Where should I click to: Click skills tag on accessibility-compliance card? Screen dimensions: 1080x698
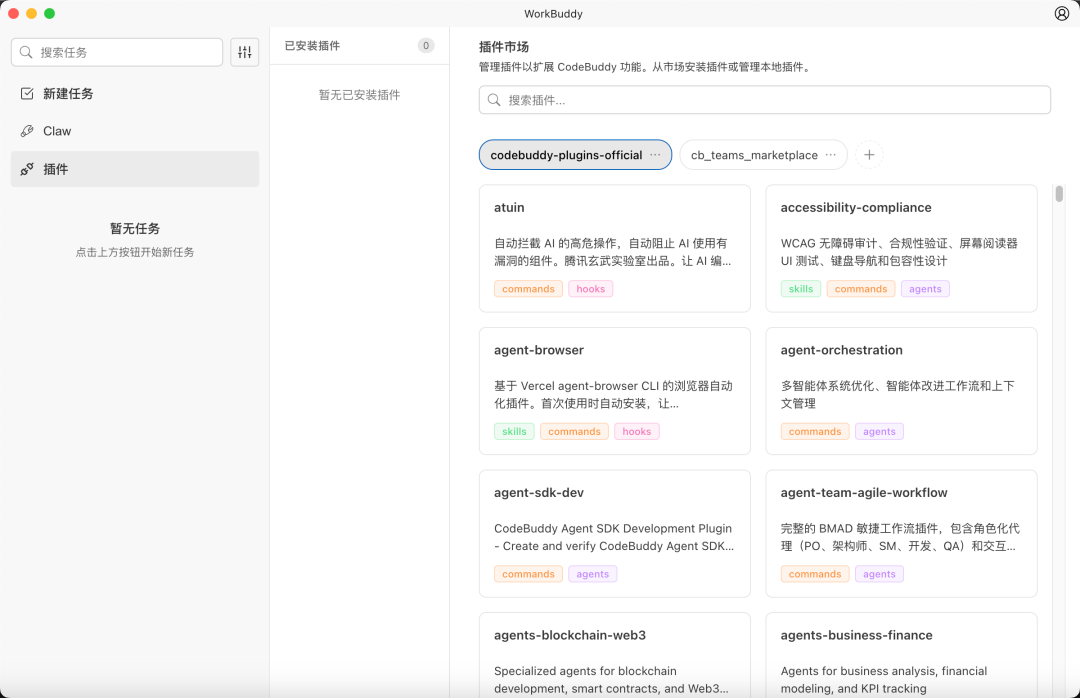[800, 289]
